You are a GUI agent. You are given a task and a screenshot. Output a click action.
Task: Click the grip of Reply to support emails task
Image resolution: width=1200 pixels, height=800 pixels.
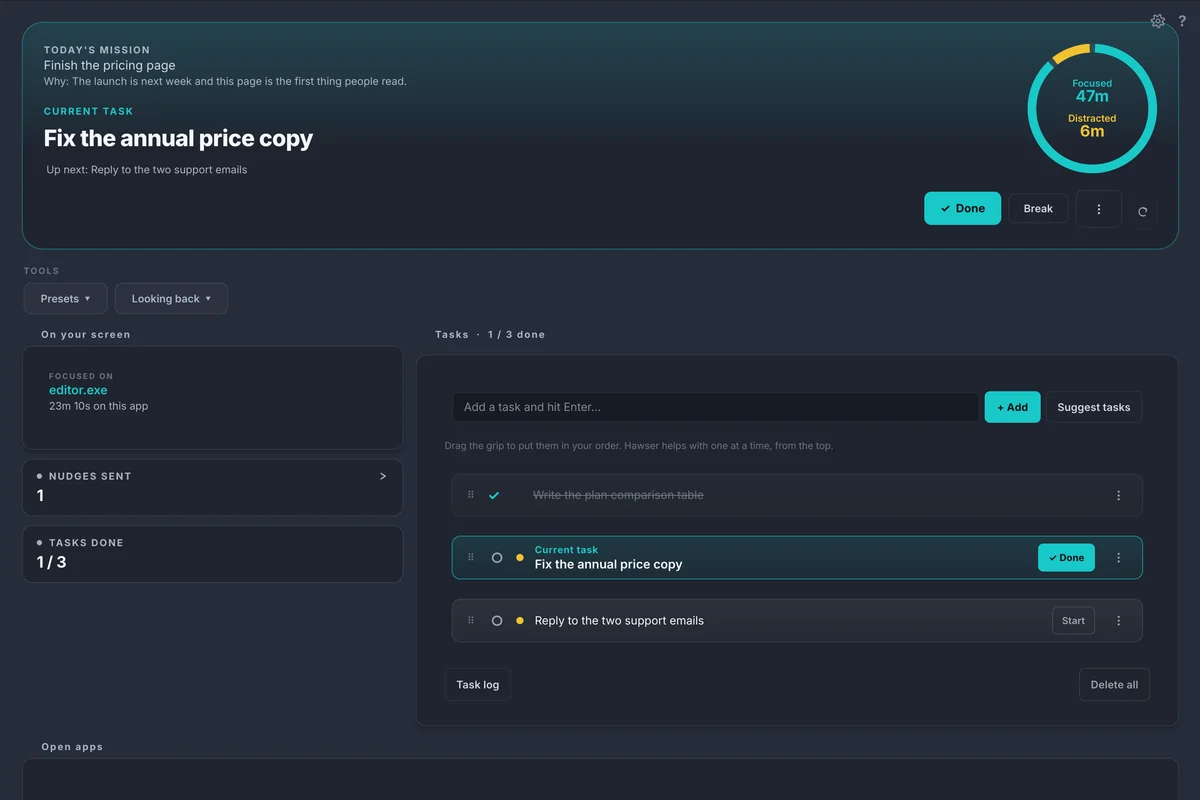pos(471,621)
